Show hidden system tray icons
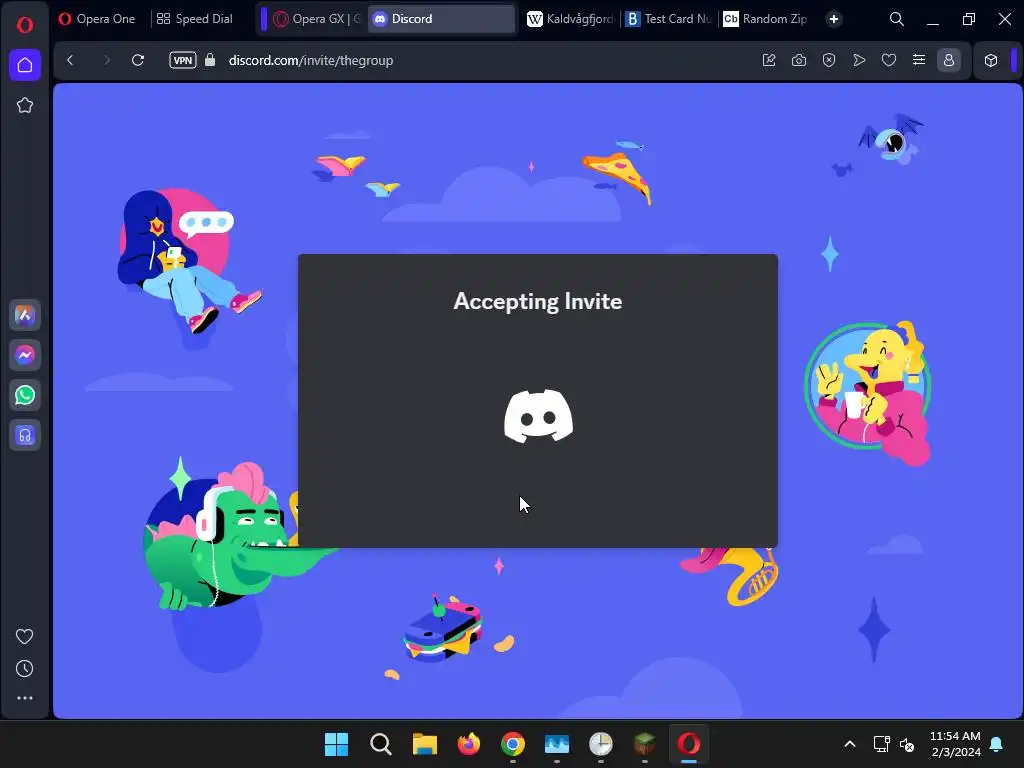 (850, 744)
